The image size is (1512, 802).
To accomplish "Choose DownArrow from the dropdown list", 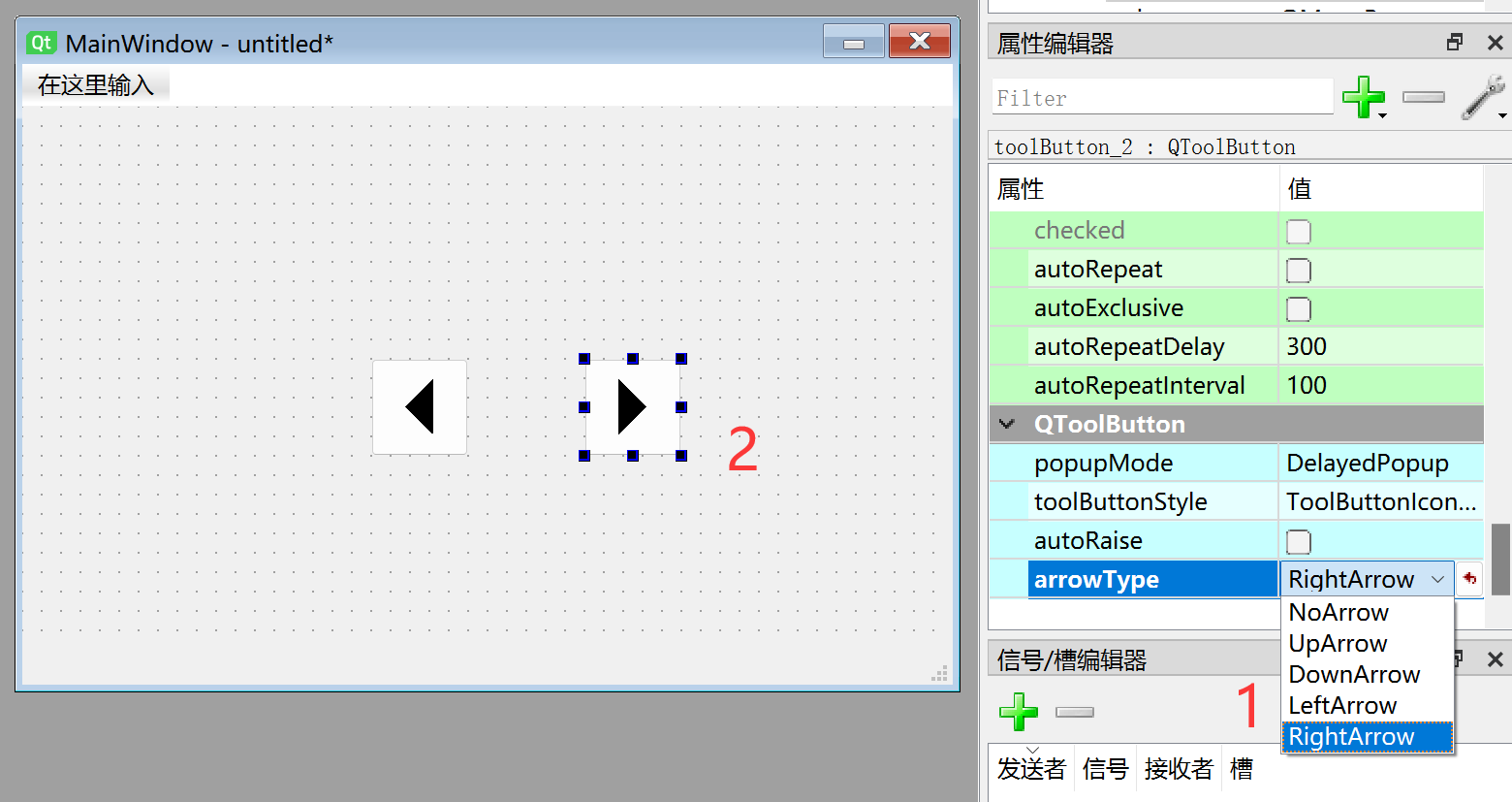I will tap(1368, 674).
